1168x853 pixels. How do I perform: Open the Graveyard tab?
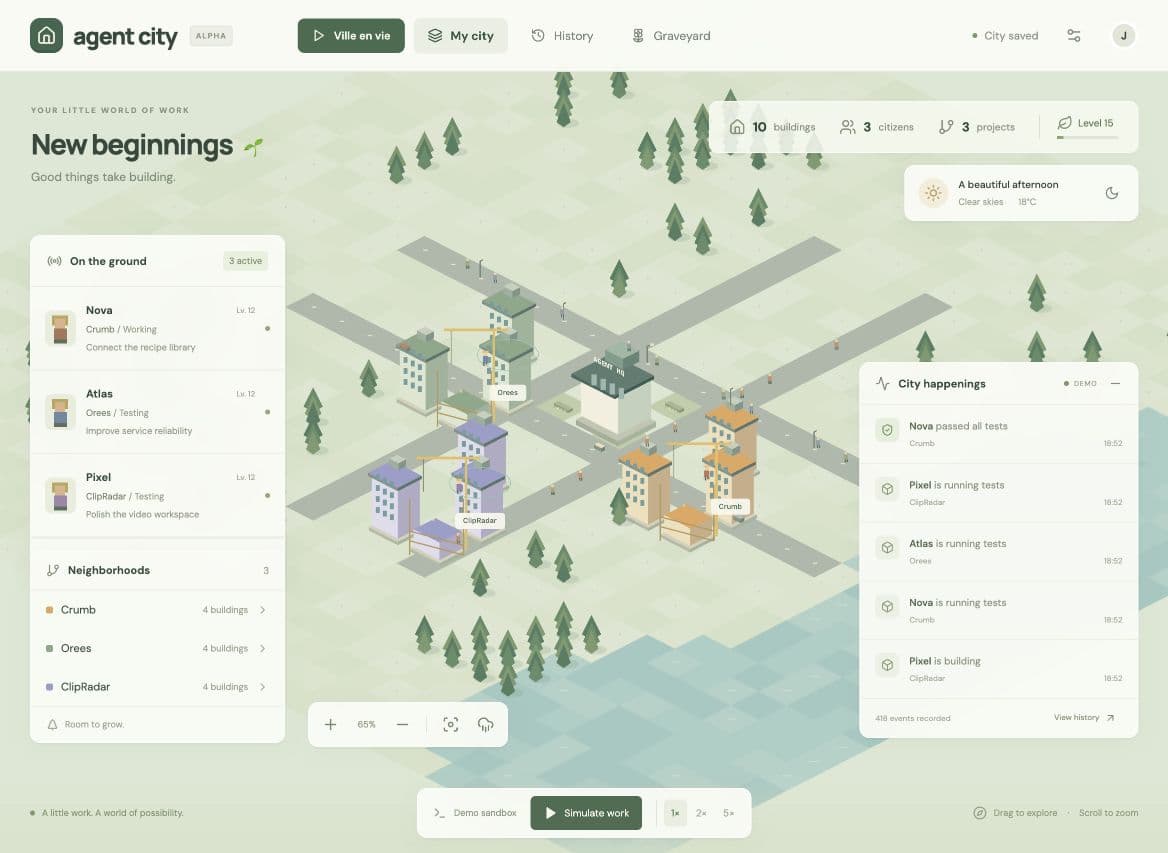[x=671, y=36]
